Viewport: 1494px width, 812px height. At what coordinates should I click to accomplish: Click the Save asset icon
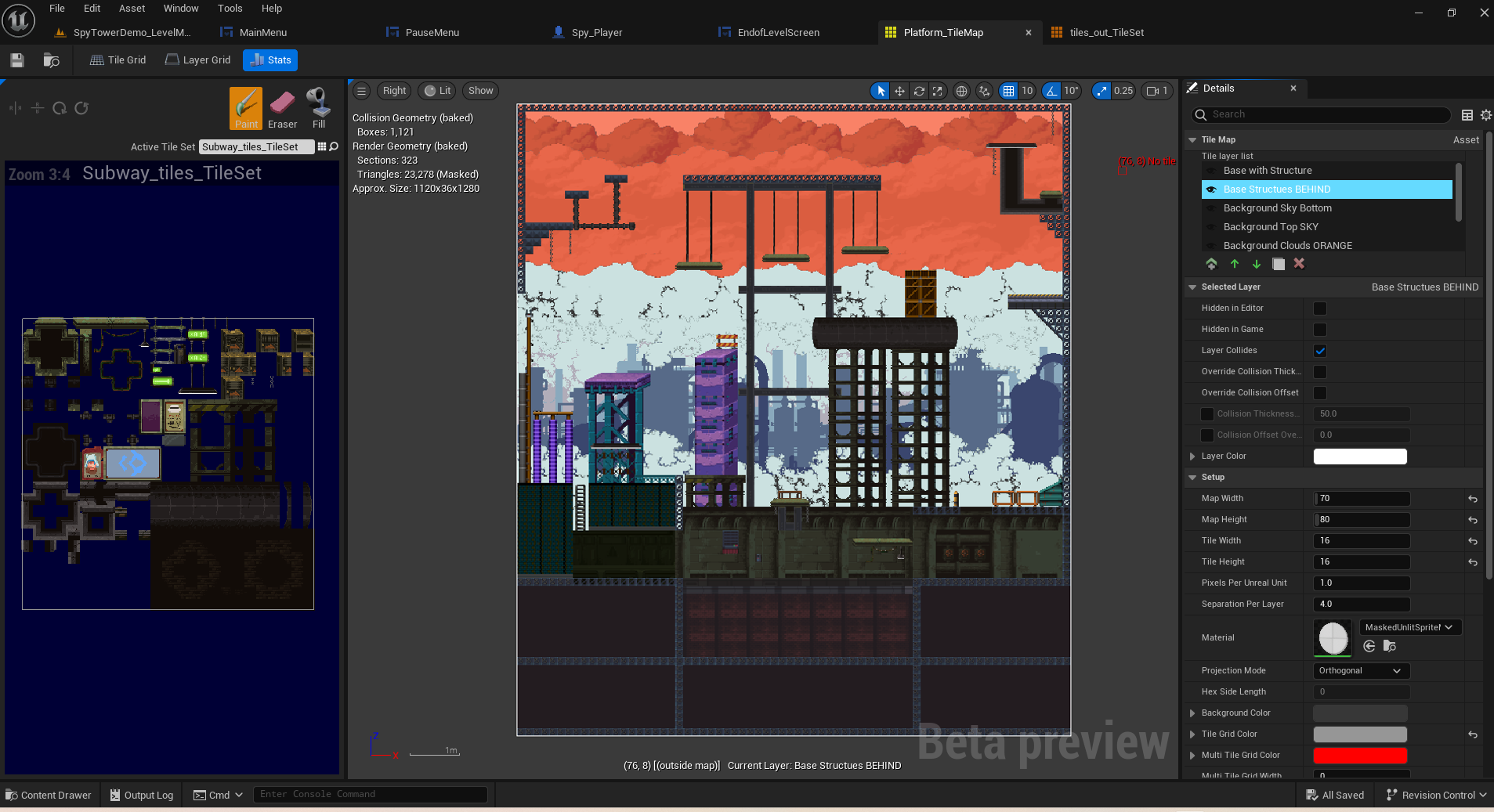(x=17, y=60)
